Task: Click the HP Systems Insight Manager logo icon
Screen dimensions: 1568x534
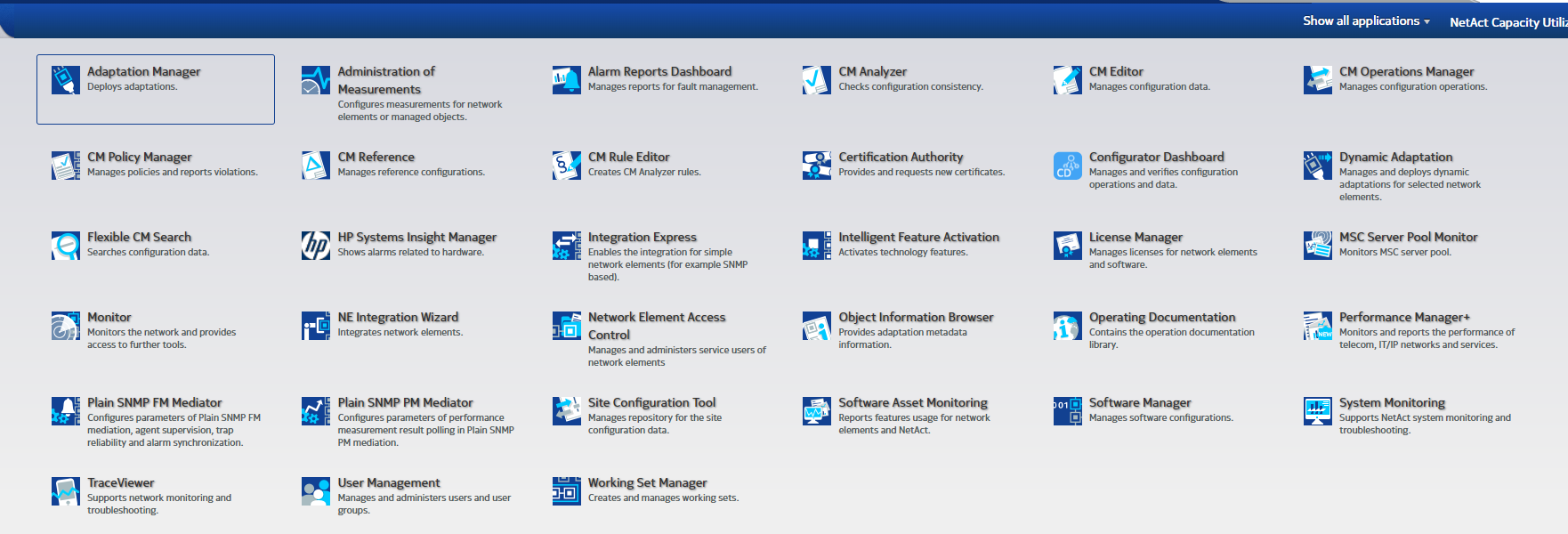Action: pos(316,246)
